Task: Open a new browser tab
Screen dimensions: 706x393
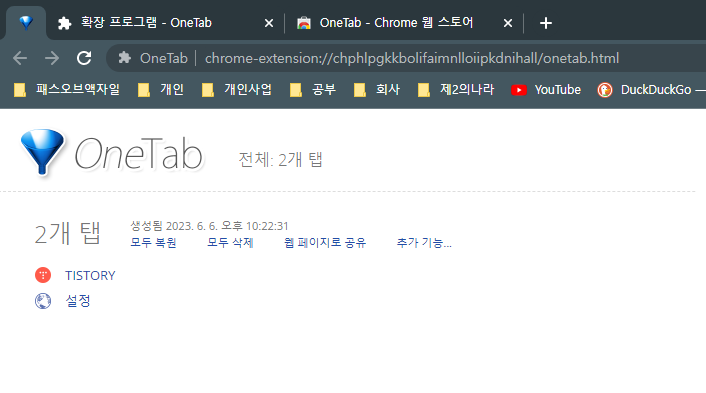Action: pos(546,23)
